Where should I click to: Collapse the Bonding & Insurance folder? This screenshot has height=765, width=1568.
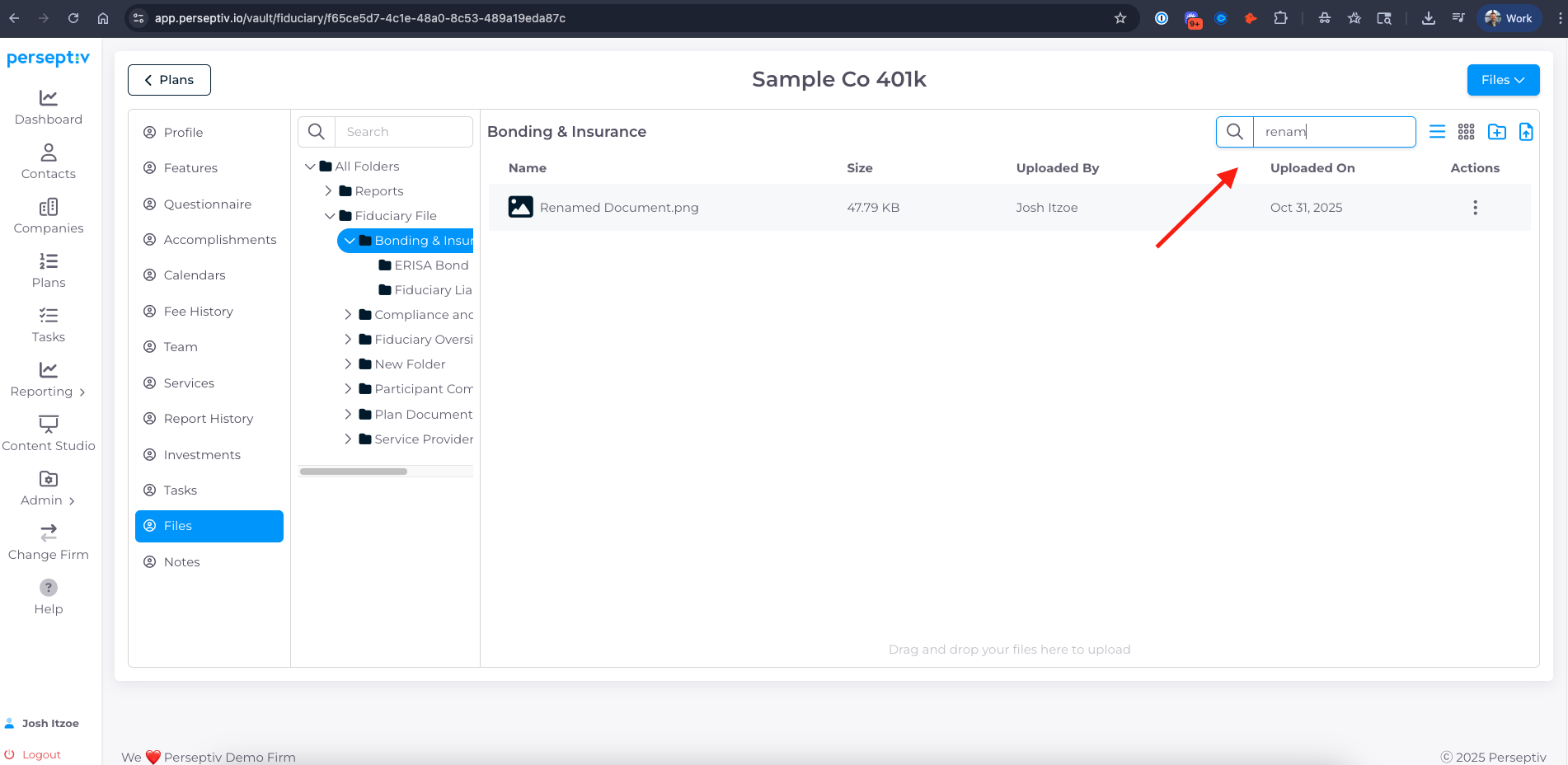pos(350,241)
